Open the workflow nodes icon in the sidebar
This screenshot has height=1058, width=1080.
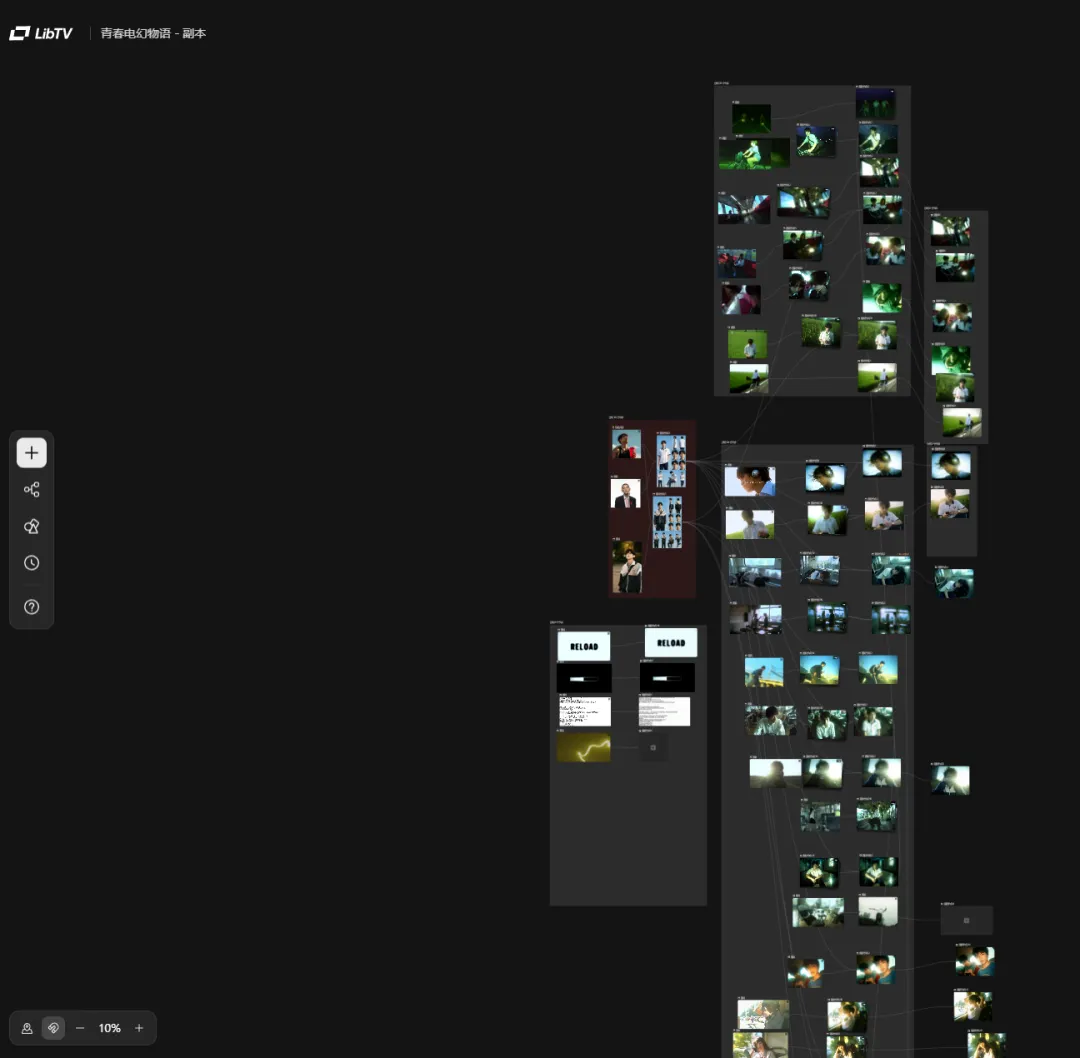click(32, 490)
